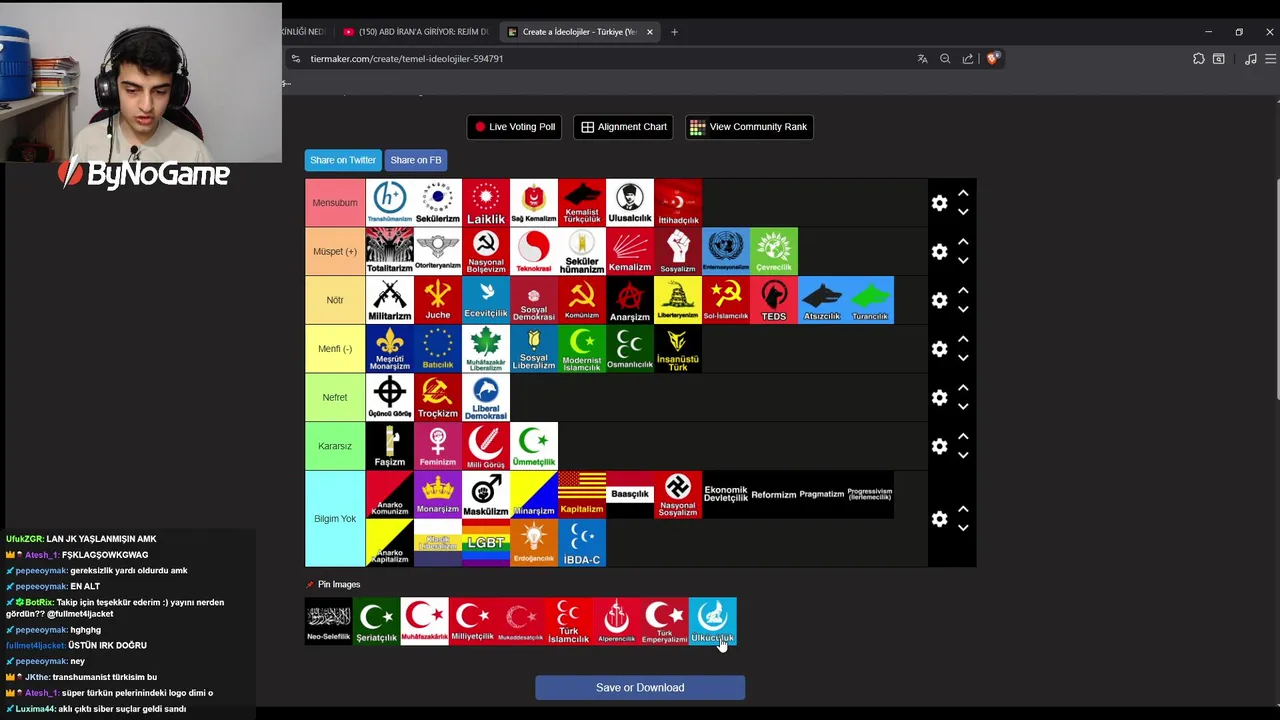Screen dimensions: 1280x720
Task: Open the media control music note icon
Action: [x=1250, y=59]
